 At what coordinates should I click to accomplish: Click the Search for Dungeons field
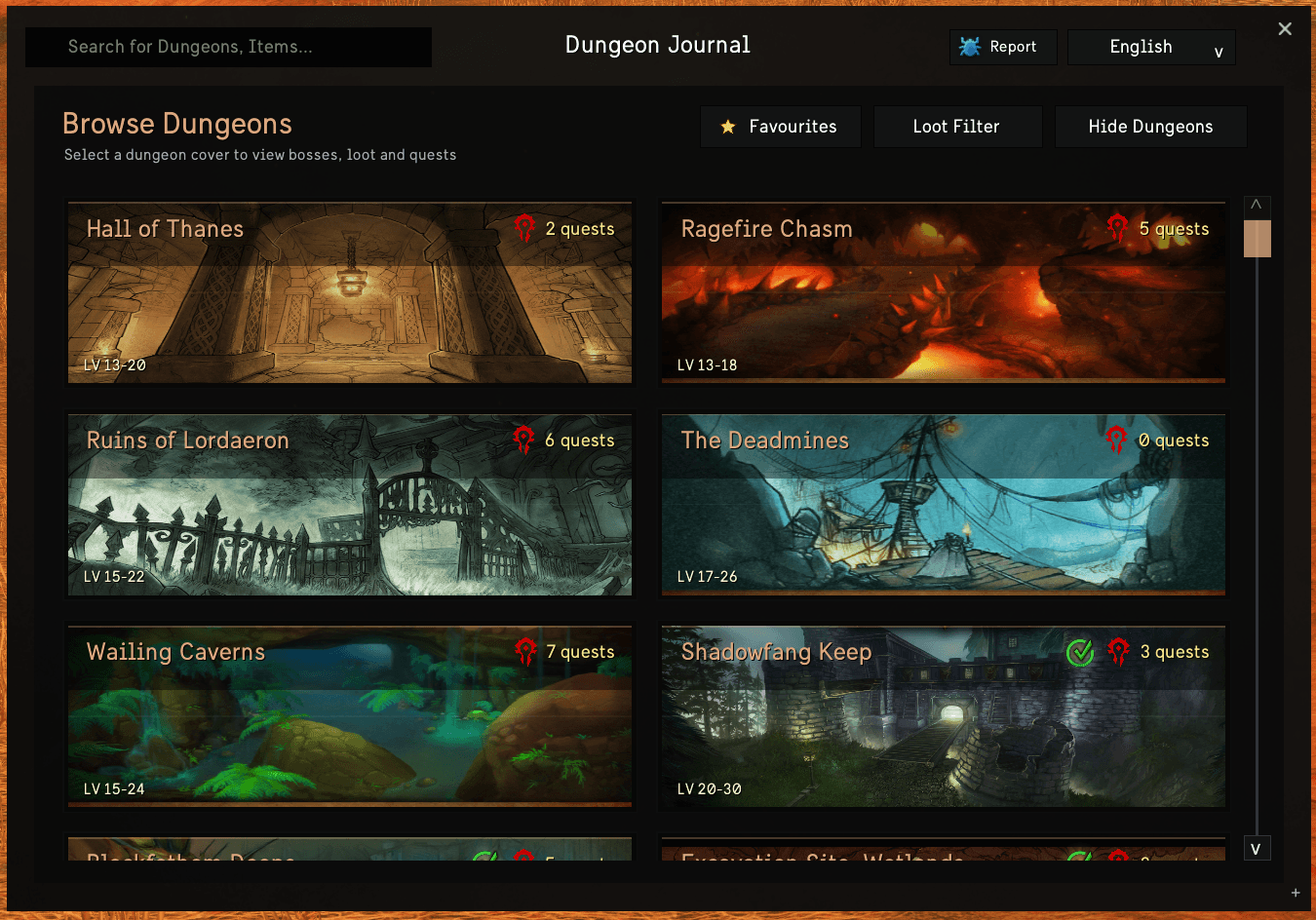(229, 47)
